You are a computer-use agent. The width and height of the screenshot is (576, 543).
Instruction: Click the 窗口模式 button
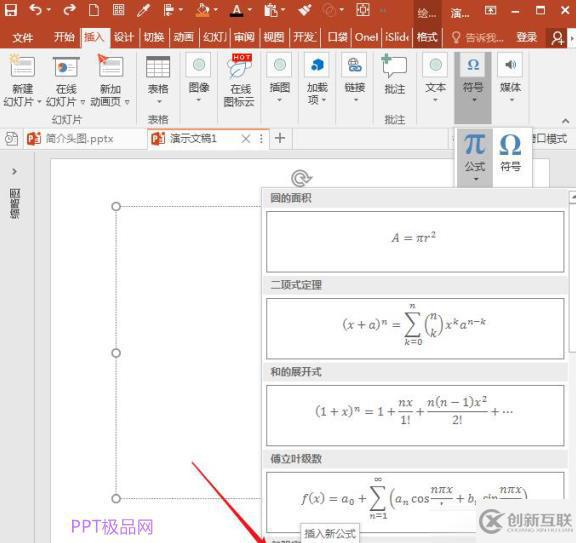point(550,139)
